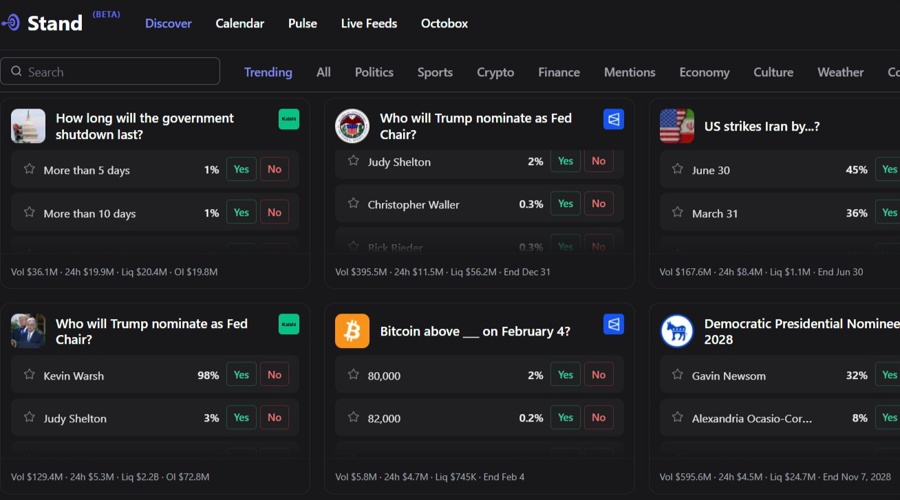This screenshot has width=900, height=500.
Task: Click the Kalshi badge on government shutdown card
Action: coord(288,119)
